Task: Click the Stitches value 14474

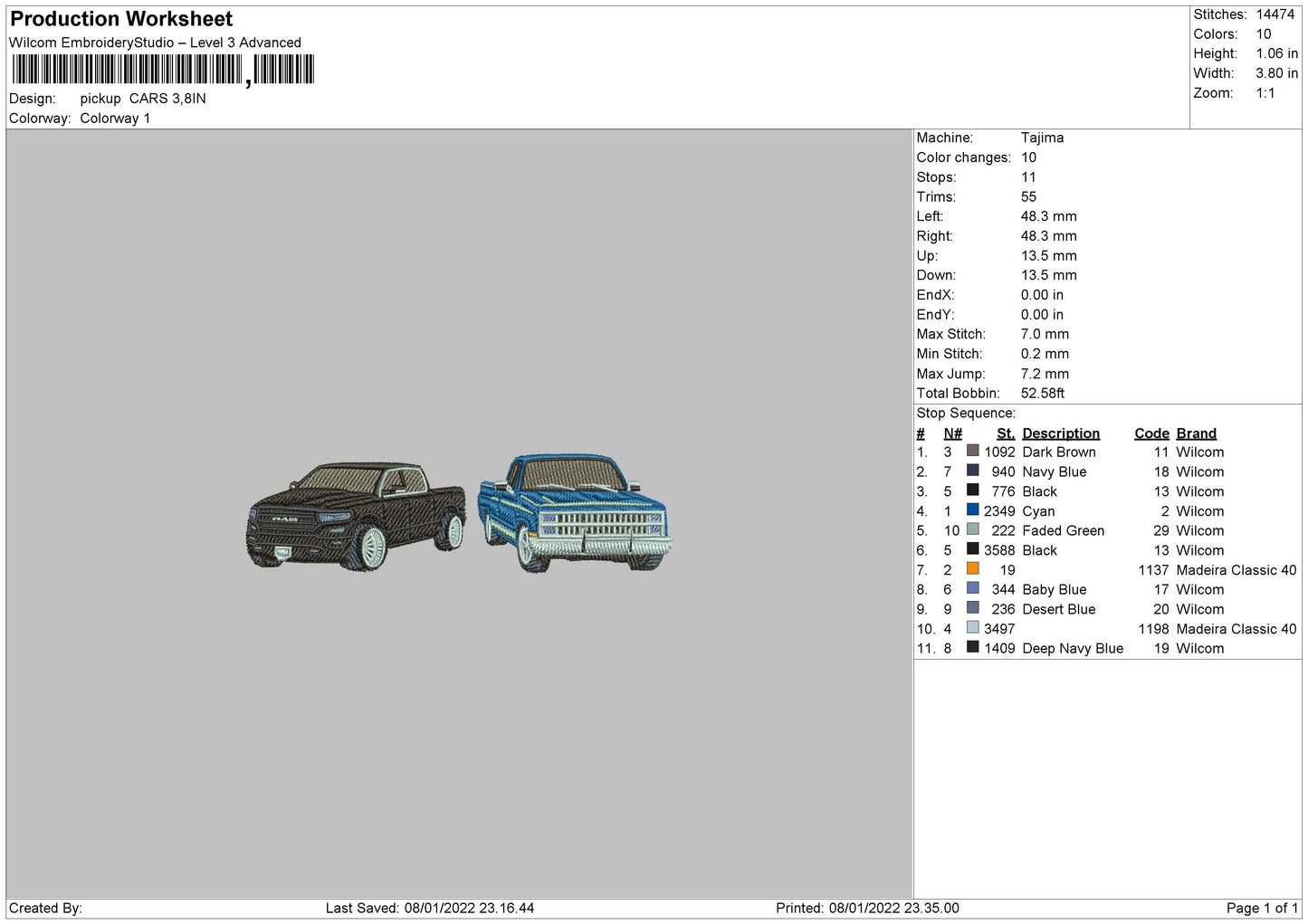Action: 1275,14
